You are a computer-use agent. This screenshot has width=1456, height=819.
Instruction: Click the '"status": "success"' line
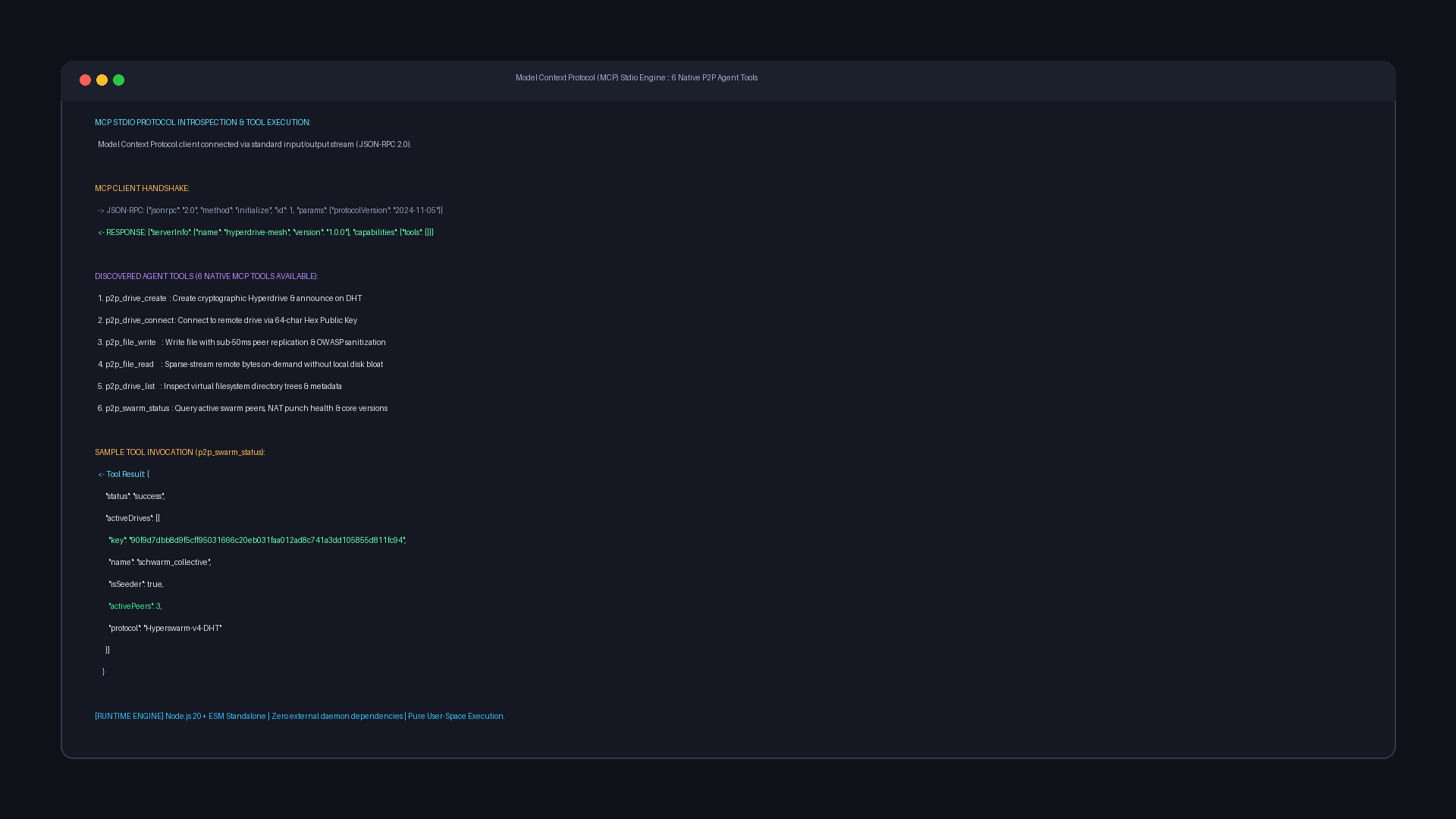click(135, 497)
